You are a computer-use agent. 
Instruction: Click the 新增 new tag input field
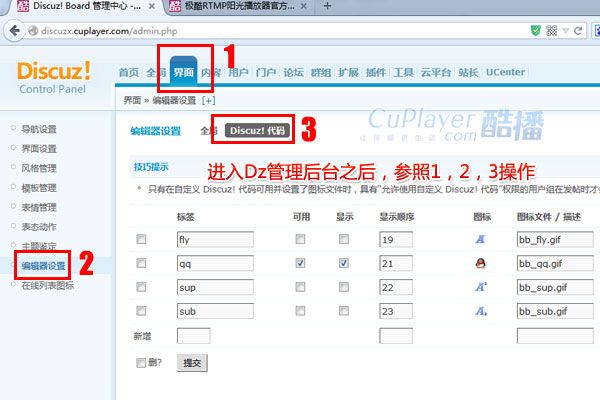(x=193, y=337)
